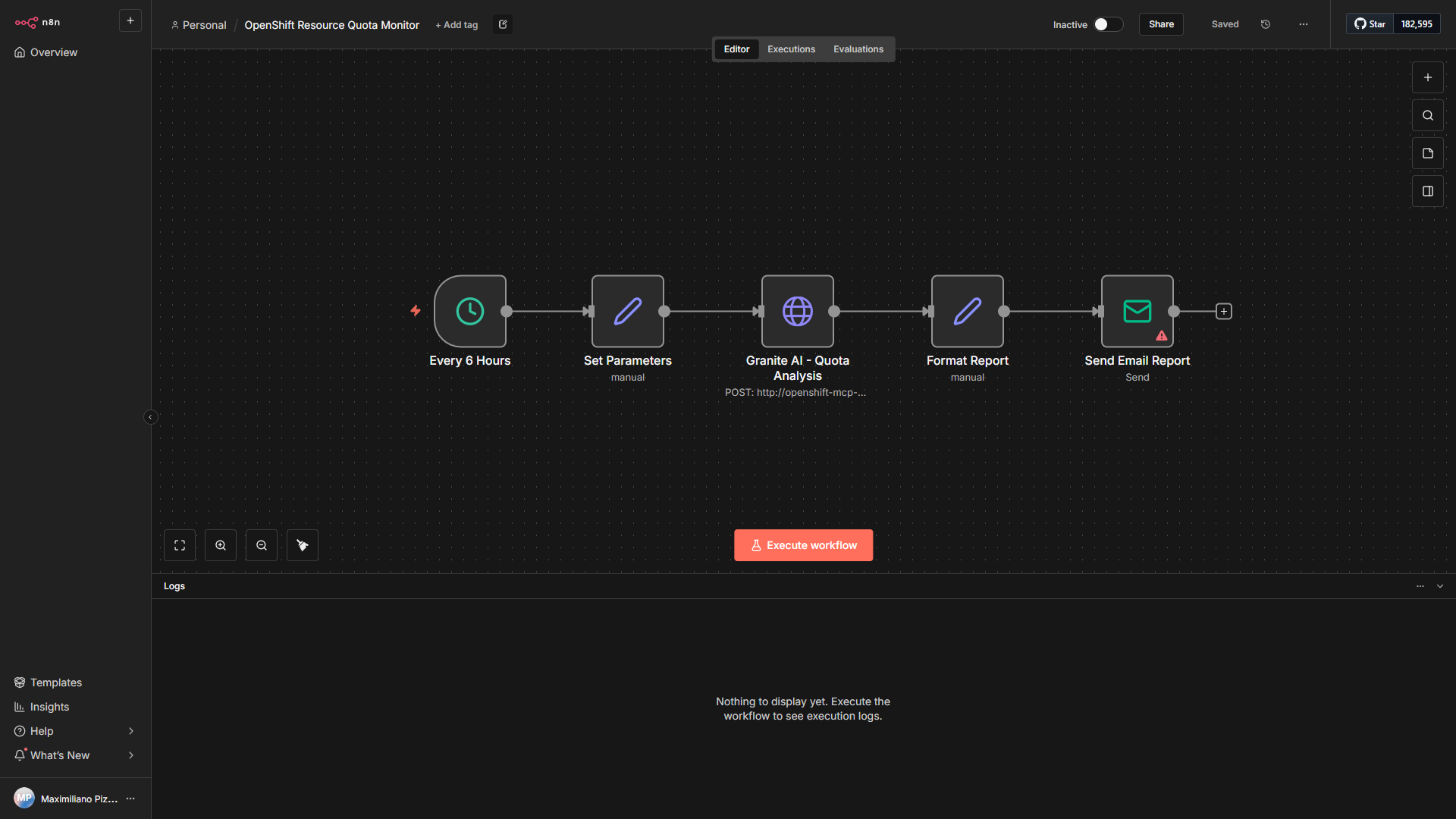Click the Execute workflow button
The width and height of the screenshot is (1456, 819).
click(x=803, y=544)
